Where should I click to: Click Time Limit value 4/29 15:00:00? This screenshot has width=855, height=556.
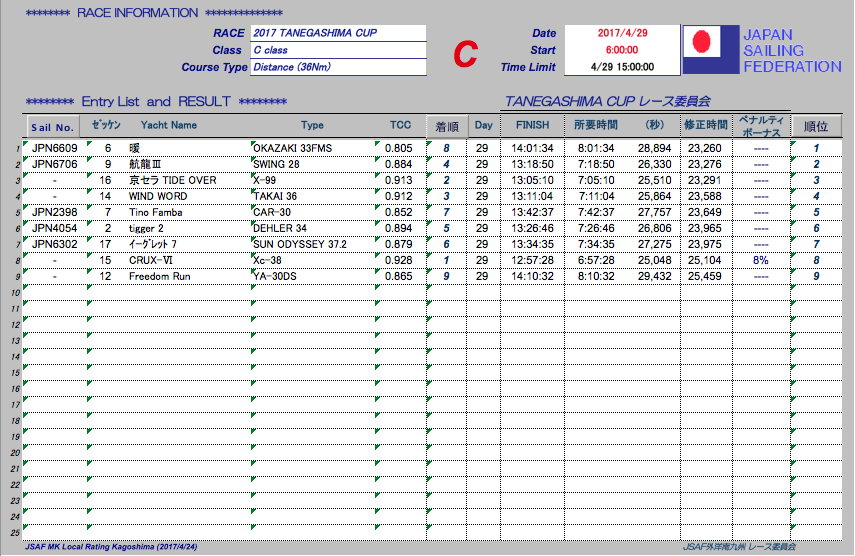tap(622, 67)
